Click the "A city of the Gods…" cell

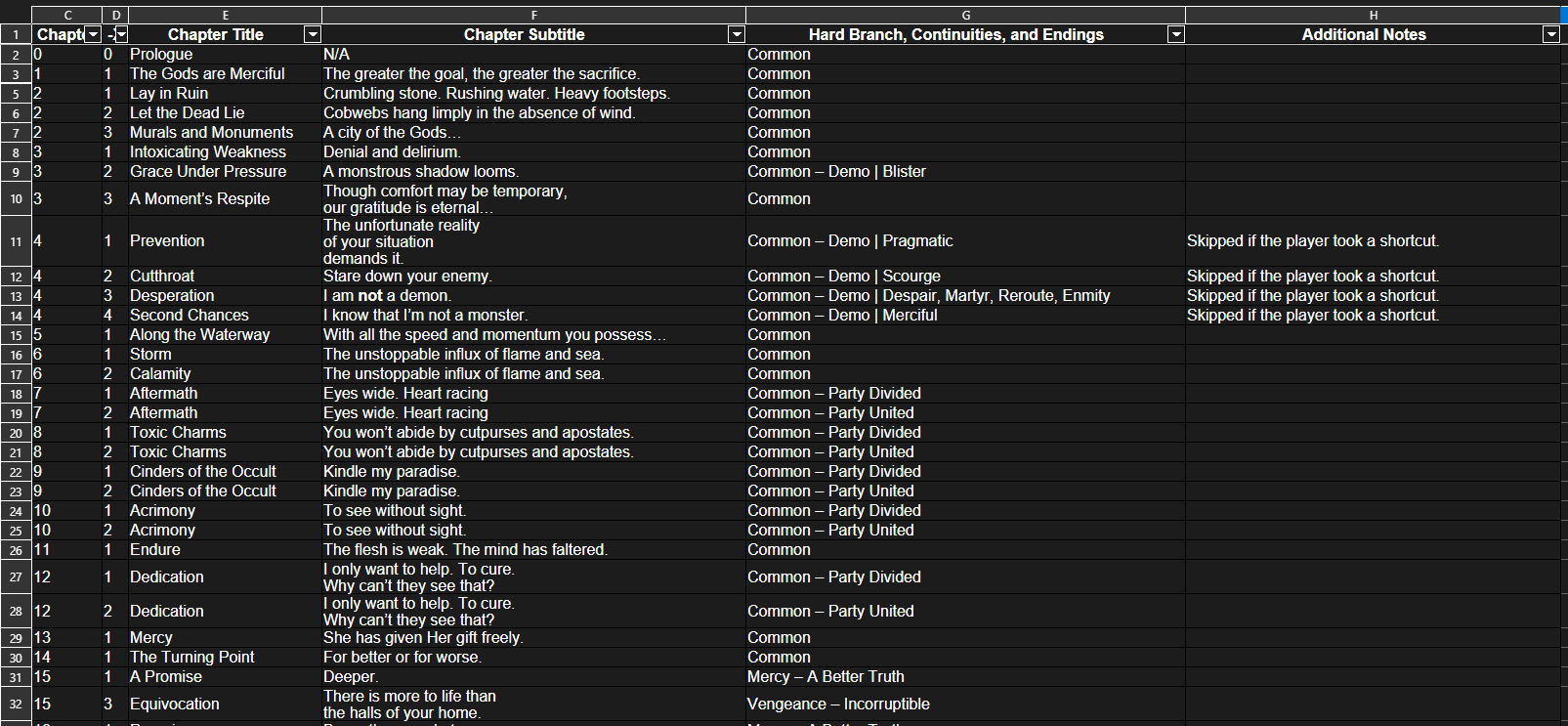click(x=534, y=133)
